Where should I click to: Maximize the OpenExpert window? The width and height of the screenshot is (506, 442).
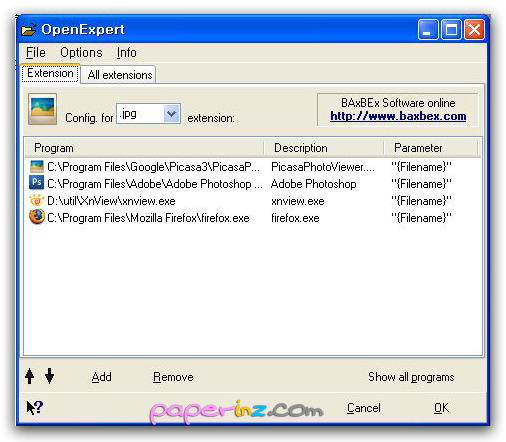tap(451, 30)
